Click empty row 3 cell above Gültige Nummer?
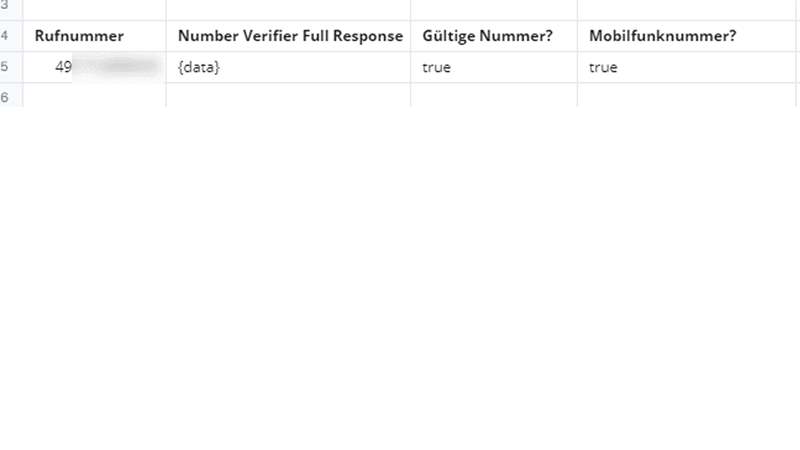800x450 pixels. coord(494,8)
